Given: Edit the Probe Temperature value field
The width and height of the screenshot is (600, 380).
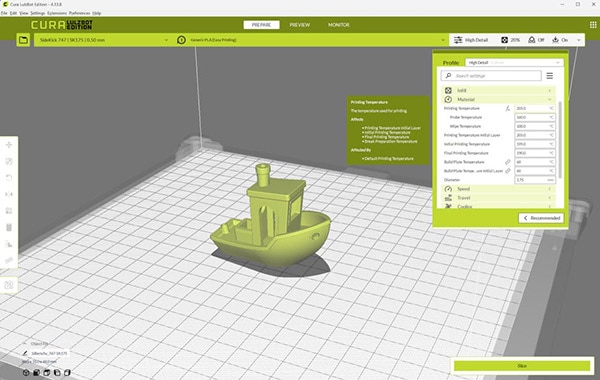Looking at the screenshot, I should pos(535,117).
